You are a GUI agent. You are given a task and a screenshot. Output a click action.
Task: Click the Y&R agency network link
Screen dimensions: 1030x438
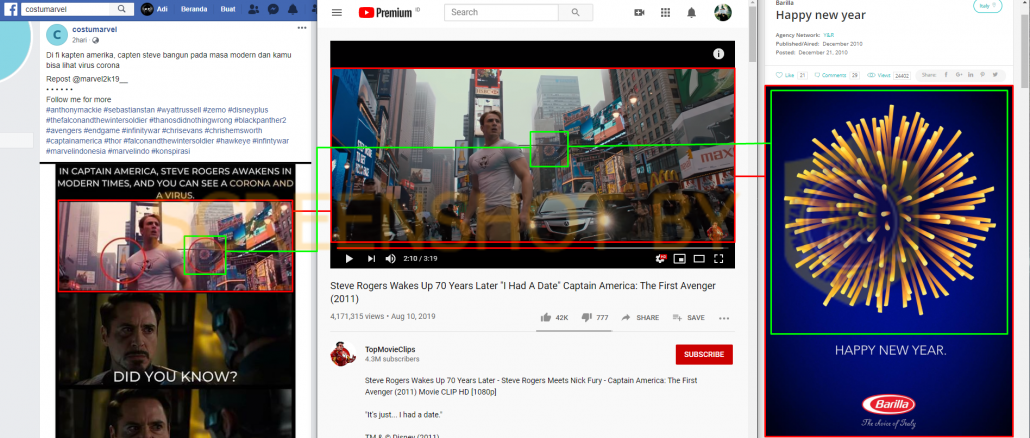[828, 35]
